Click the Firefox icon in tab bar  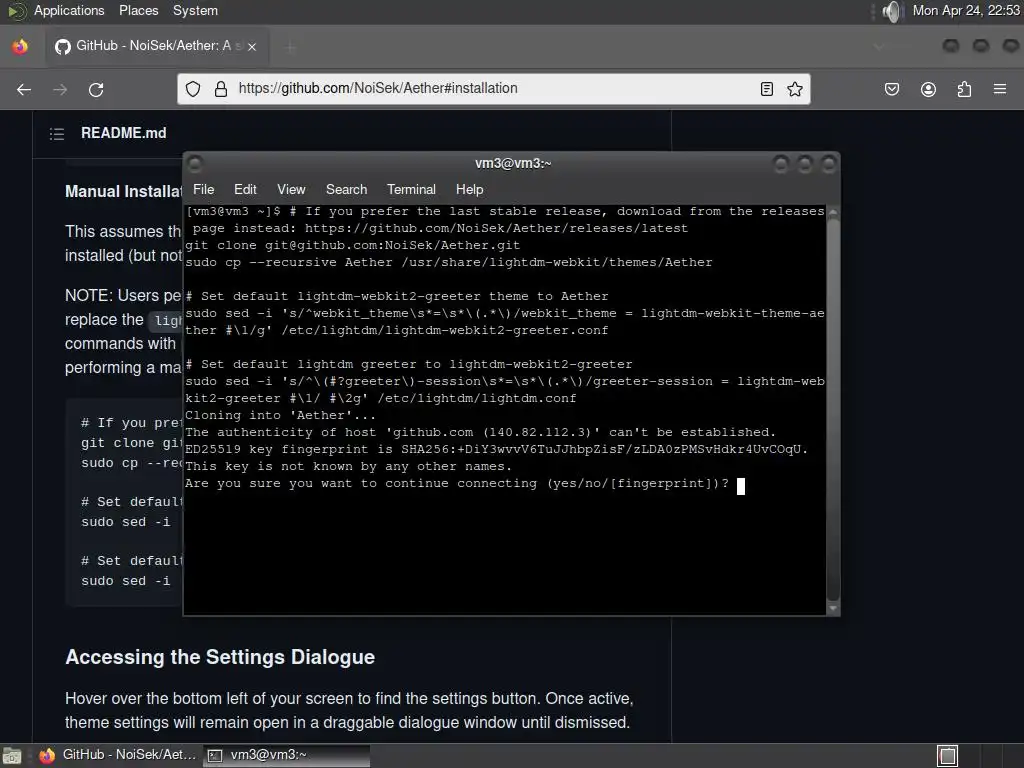tap(20, 46)
